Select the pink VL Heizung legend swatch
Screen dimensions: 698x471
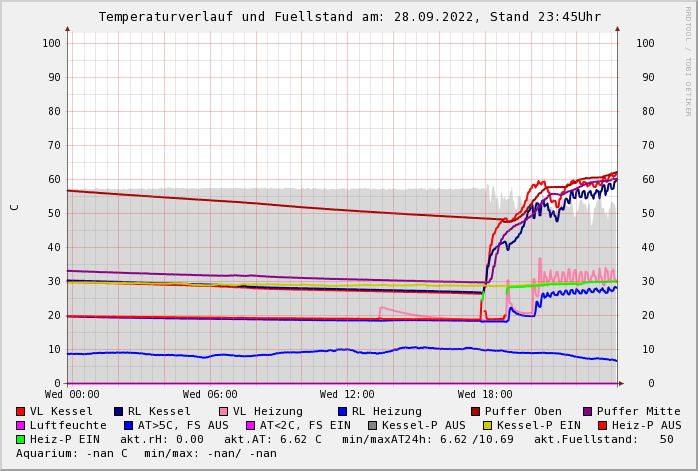click(223, 411)
